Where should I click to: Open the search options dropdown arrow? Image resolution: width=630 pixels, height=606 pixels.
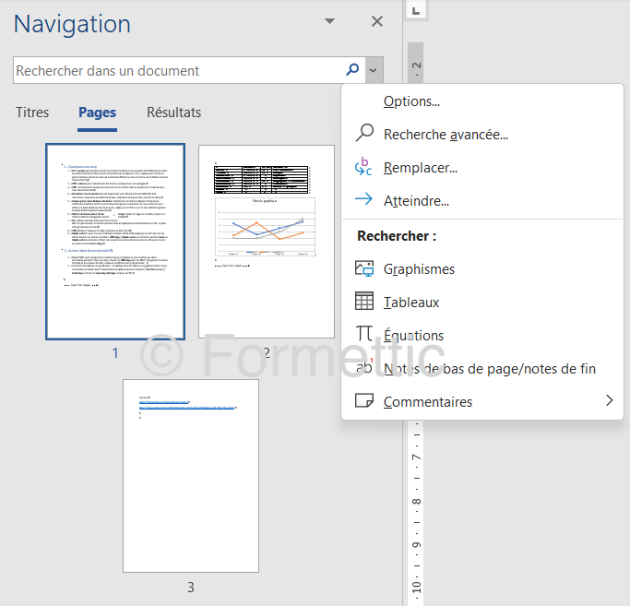(373, 70)
